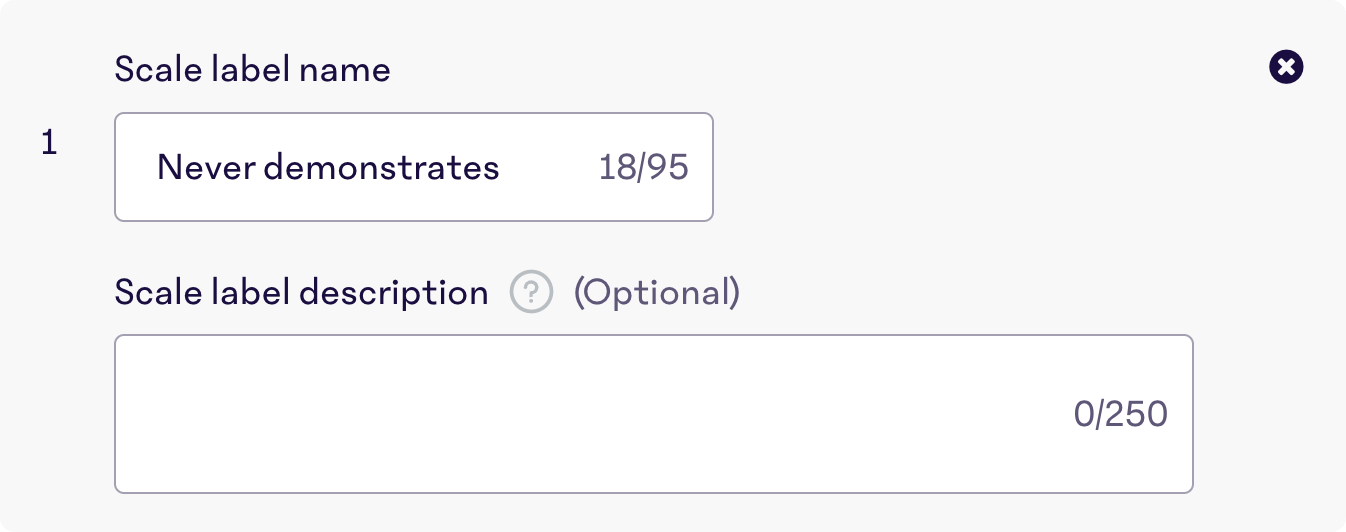Activate the empty description box
The height and width of the screenshot is (532, 1346).
click(654, 414)
